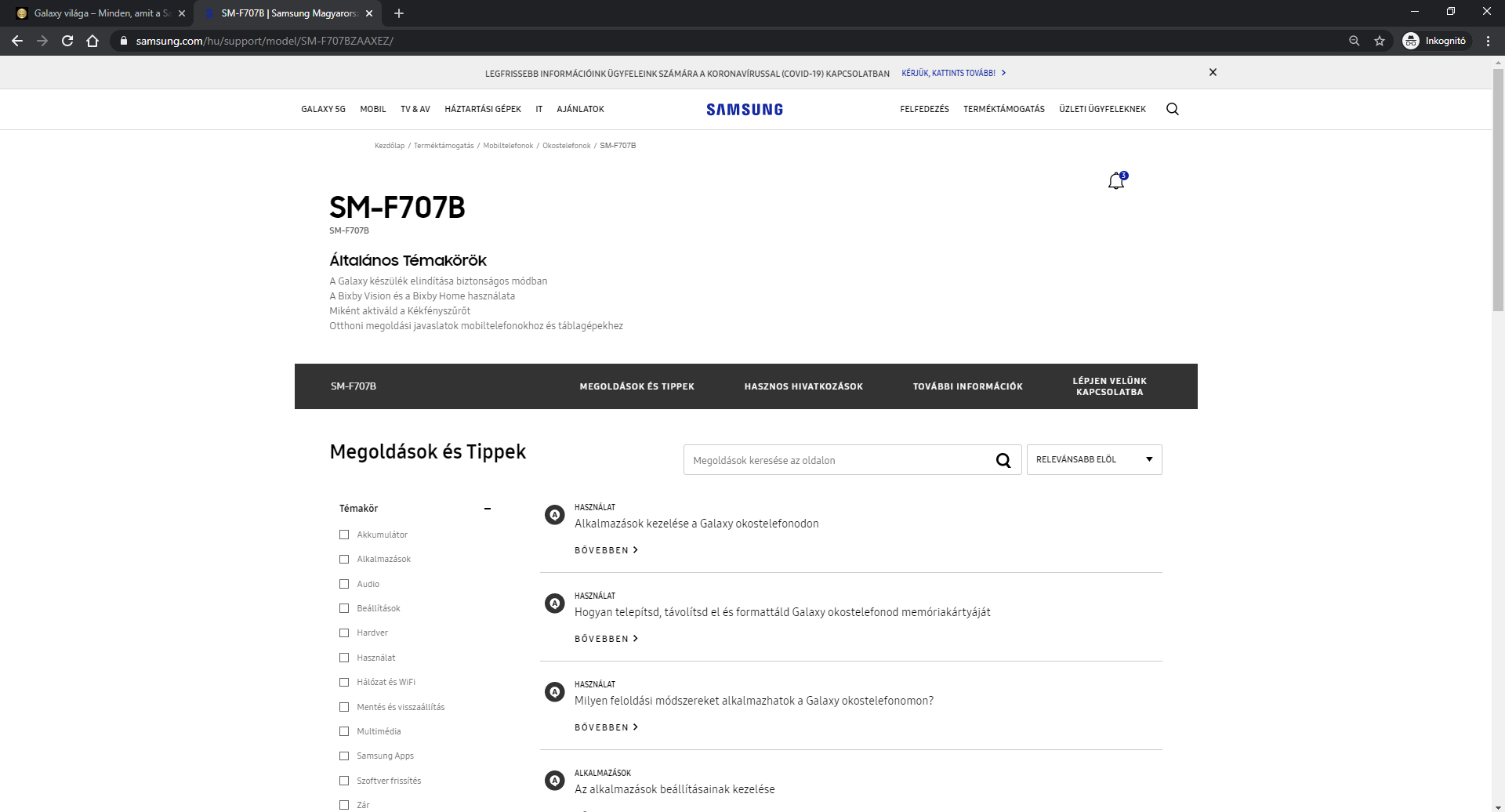Open the Relevánsabb elöl sort dropdown
The image size is (1505, 812).
pyautogui.click(x=1093, y=459)
